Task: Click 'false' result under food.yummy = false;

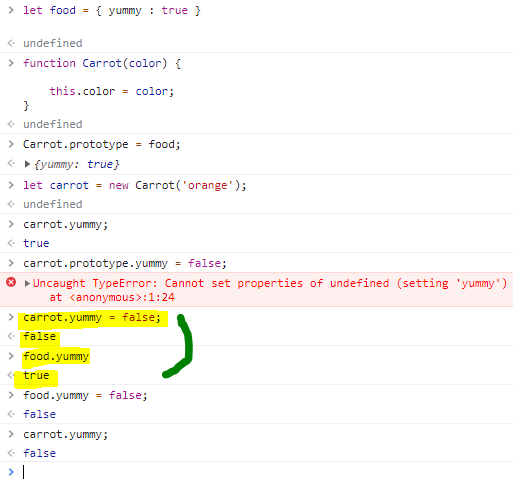Action: click(39, 414)
